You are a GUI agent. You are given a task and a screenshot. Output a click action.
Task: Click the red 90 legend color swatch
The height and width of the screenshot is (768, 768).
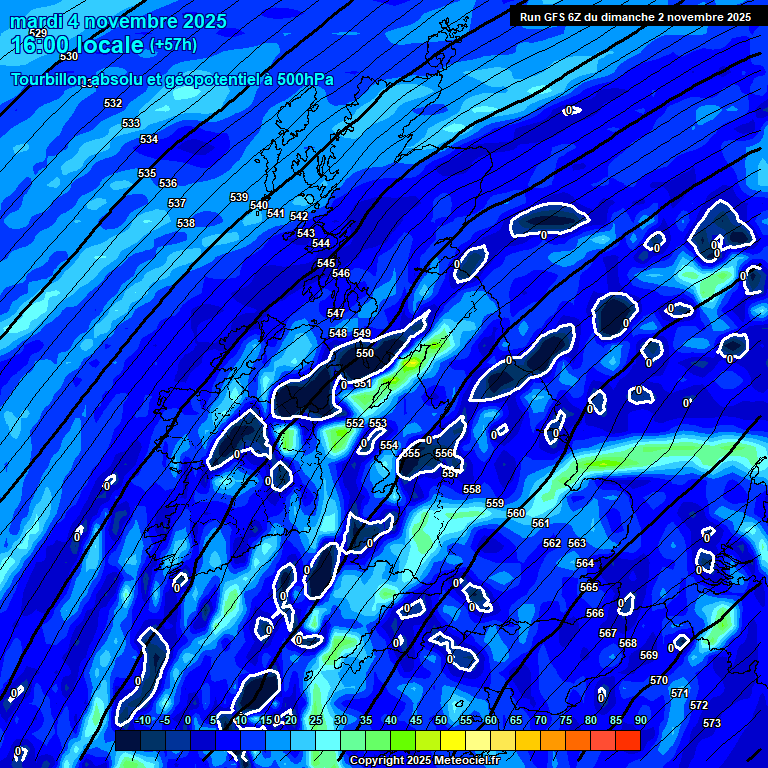(x=628, y=741)
